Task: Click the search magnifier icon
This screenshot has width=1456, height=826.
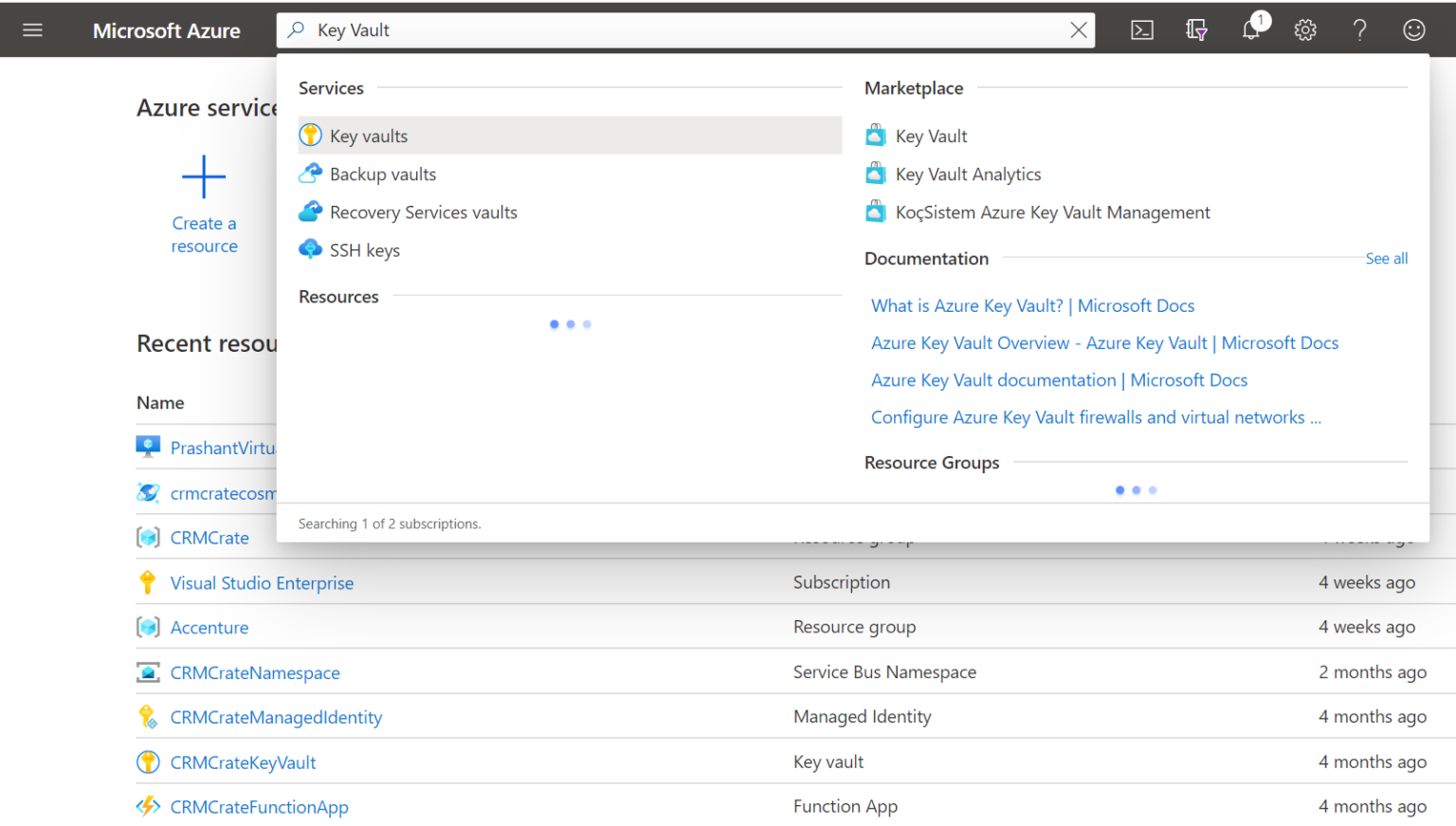Action: [x=297, y=29]
